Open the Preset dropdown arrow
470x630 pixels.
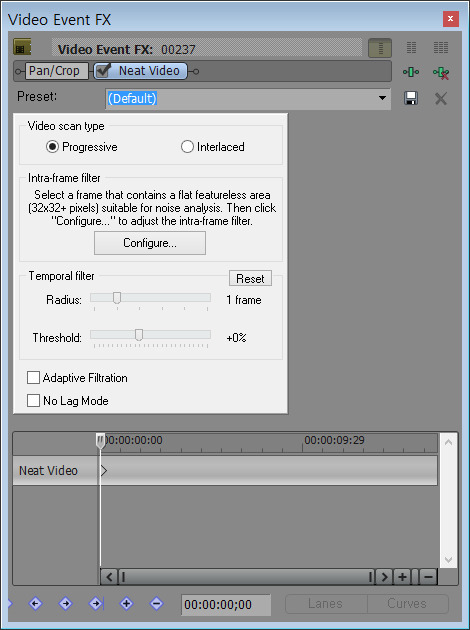382,98
